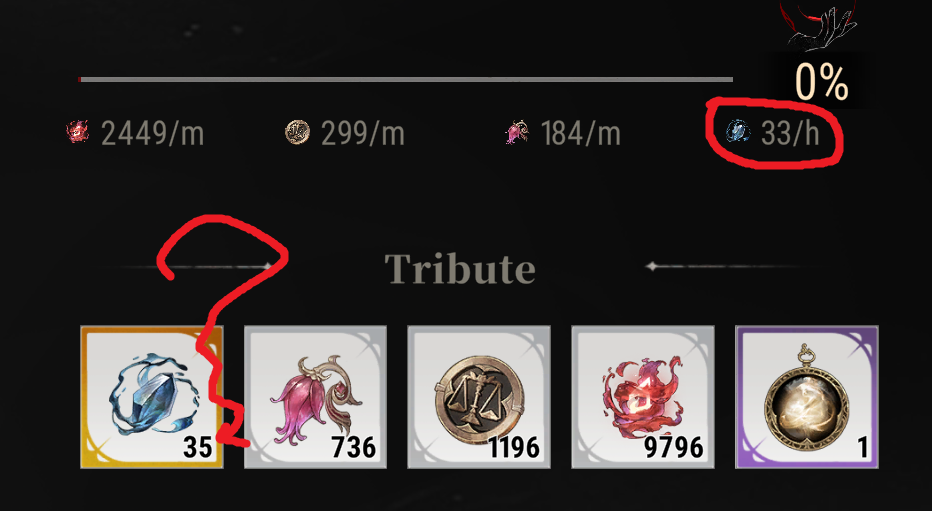
Task: Click the 184/m rate text
Action: pyautogui.click(x=581, y=133)
